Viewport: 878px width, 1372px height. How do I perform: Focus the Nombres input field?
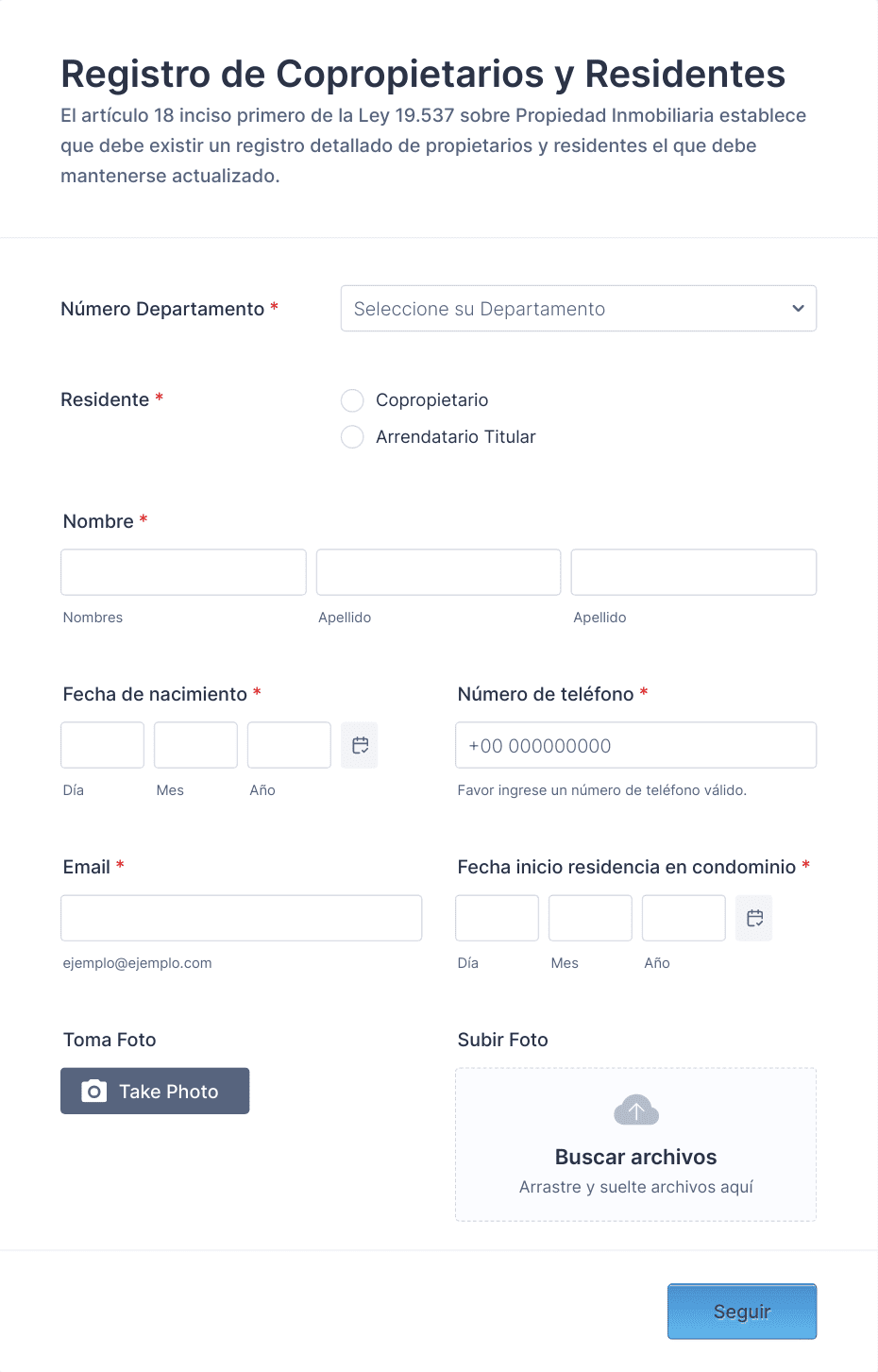[x=183, y=572]
